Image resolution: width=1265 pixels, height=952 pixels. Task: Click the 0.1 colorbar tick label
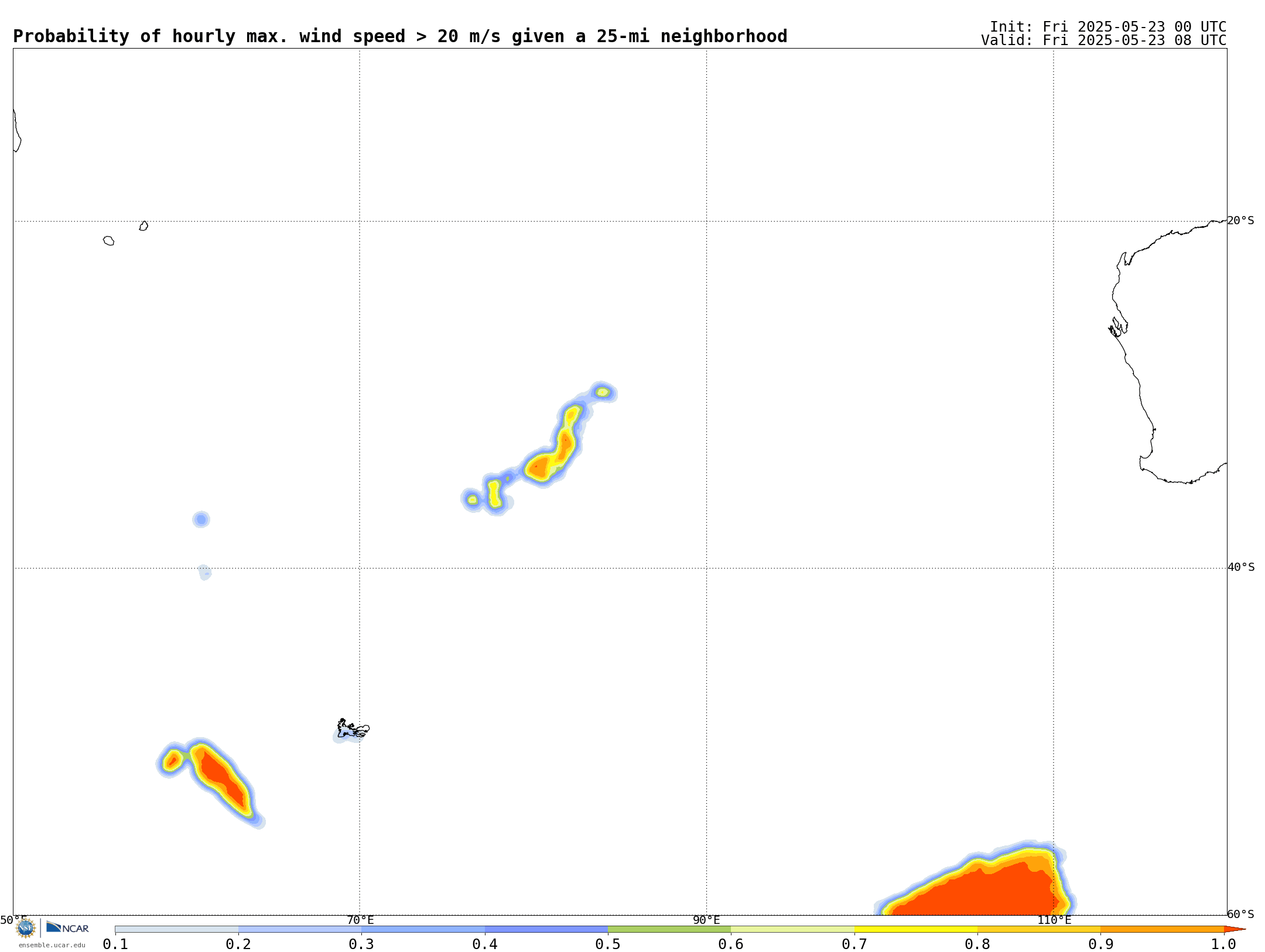click(x=115, y=944)
